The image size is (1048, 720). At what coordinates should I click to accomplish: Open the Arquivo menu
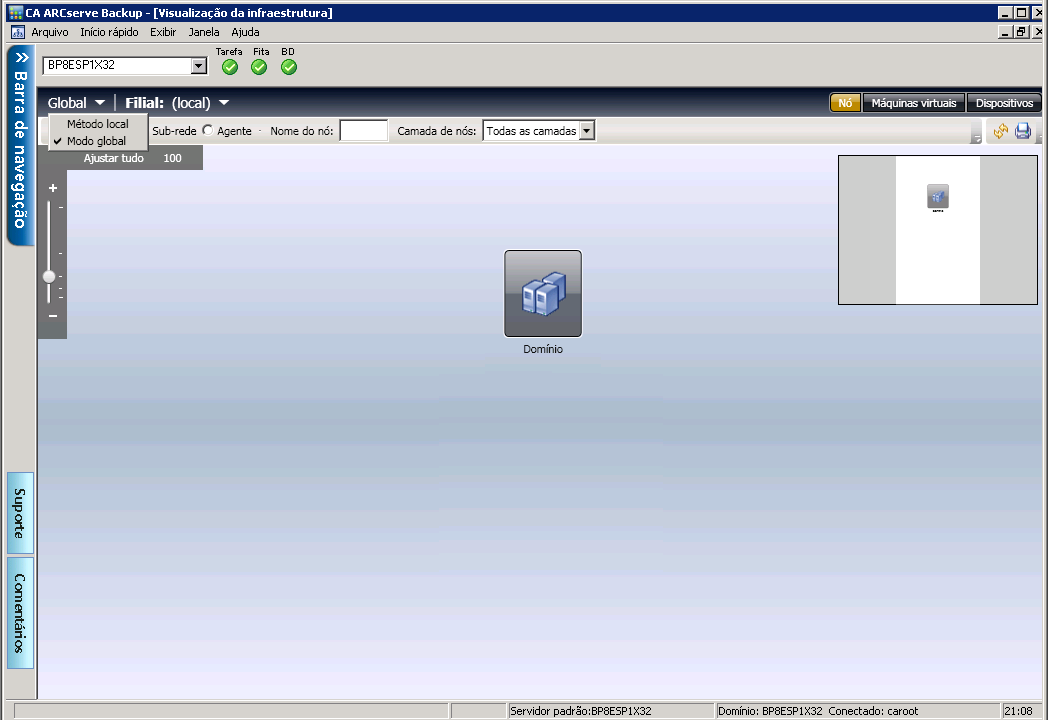50,32
